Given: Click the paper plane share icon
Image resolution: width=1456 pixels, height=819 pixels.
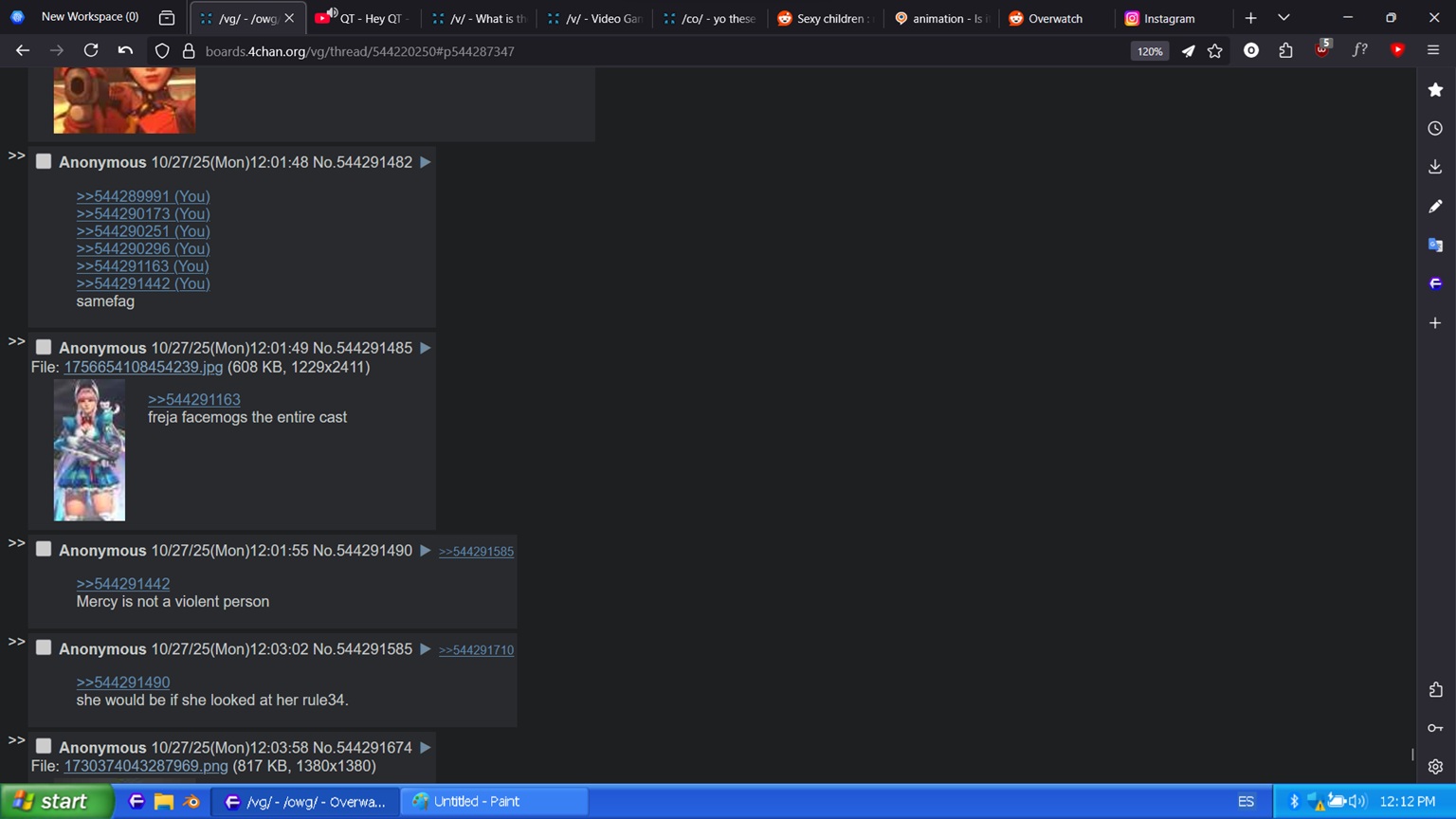Looking at the screenshot, I should tap(1188, 51).
